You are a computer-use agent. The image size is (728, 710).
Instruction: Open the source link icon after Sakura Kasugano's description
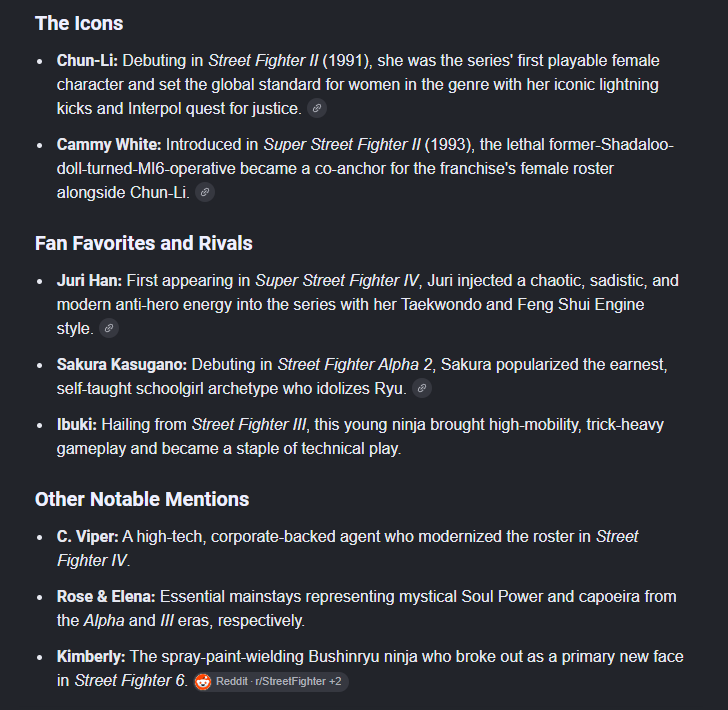422,388
